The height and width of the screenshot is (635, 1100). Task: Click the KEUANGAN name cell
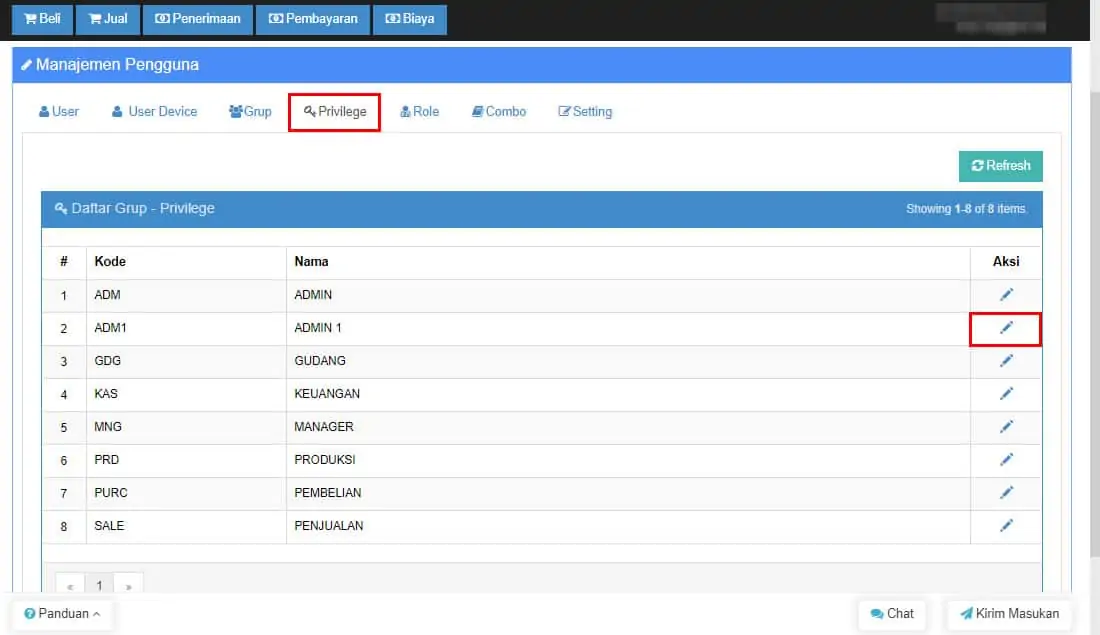628,394
